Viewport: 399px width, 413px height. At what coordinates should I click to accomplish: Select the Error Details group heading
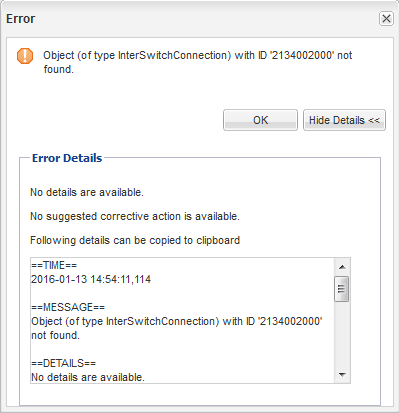67,158
